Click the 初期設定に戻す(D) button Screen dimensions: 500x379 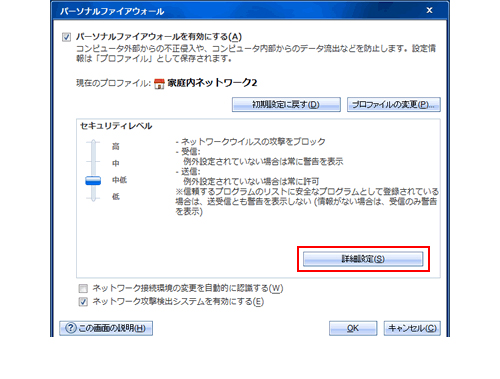point(286,105)
